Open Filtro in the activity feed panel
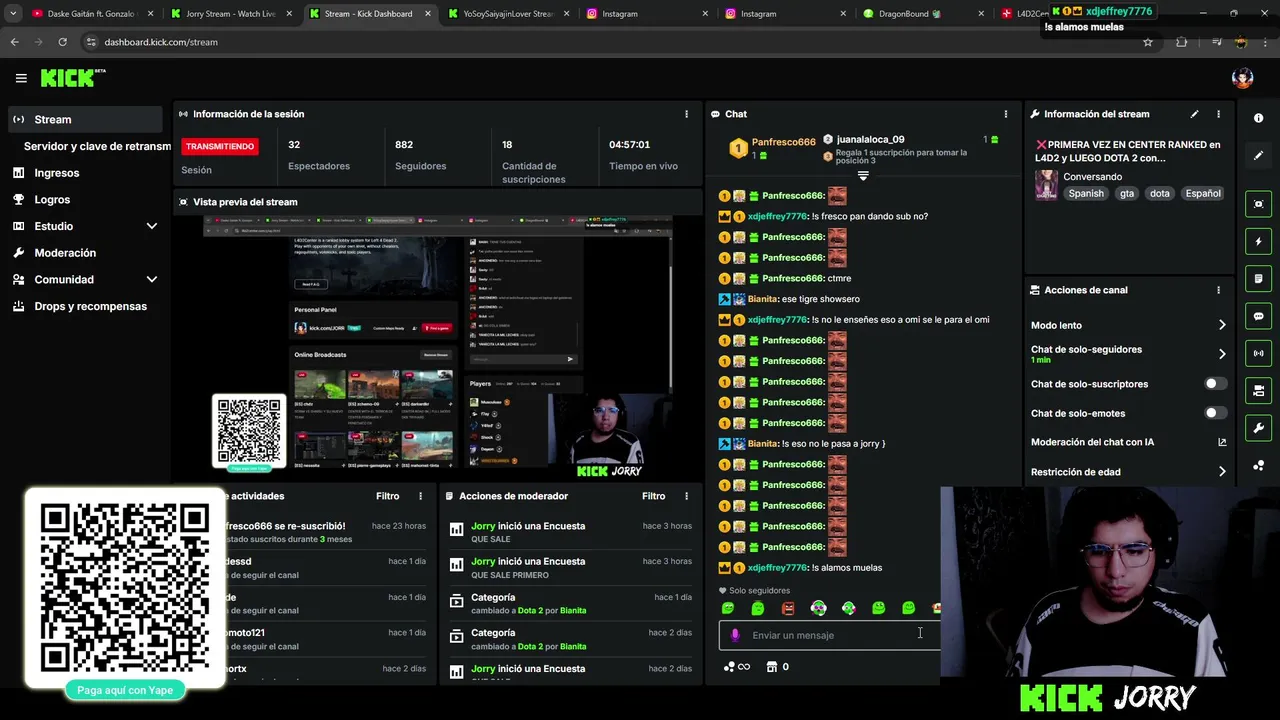 pyautogui.click(x=387, y=496)
